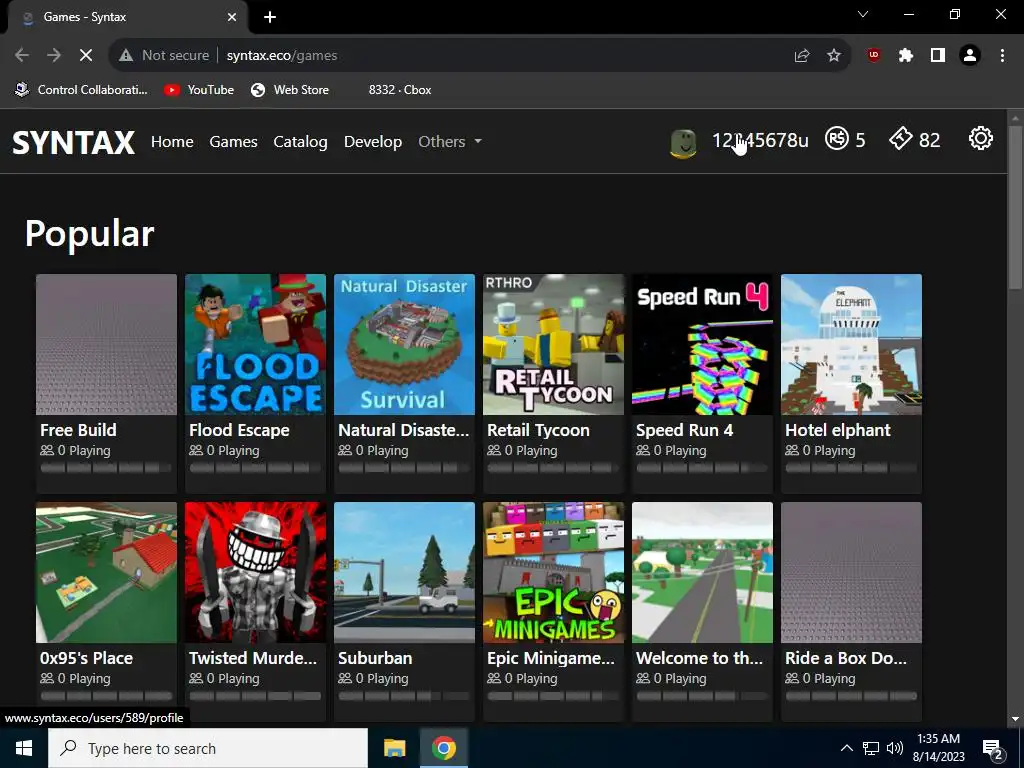Open the Games nav item
The image size is (1024, 768).
click(233, 142)
